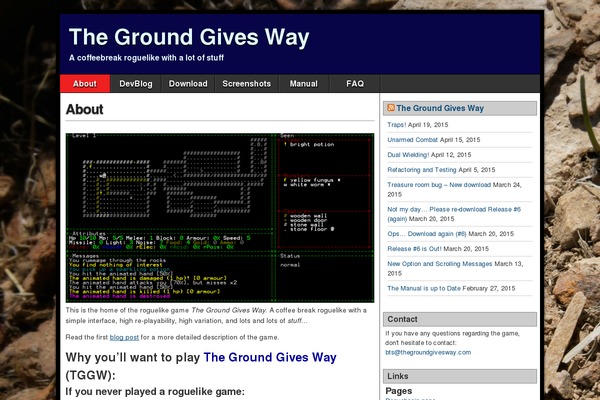
Task: Click the bts@thegroundgivesway.com email link
Action: tap(428, 352)
